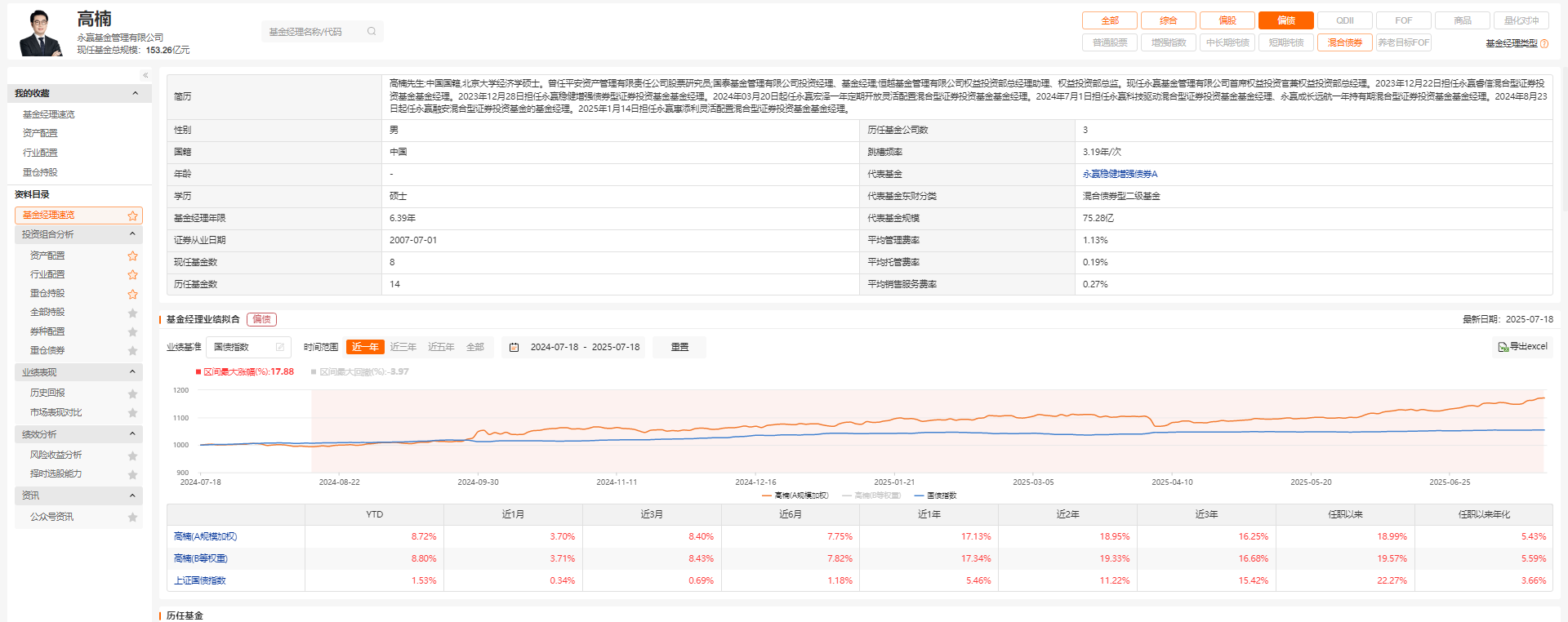Image resolution: width=1568 pixels, height=622 pixels.
Task: Collapse the 资讯 section
Action: coord(132,495)
